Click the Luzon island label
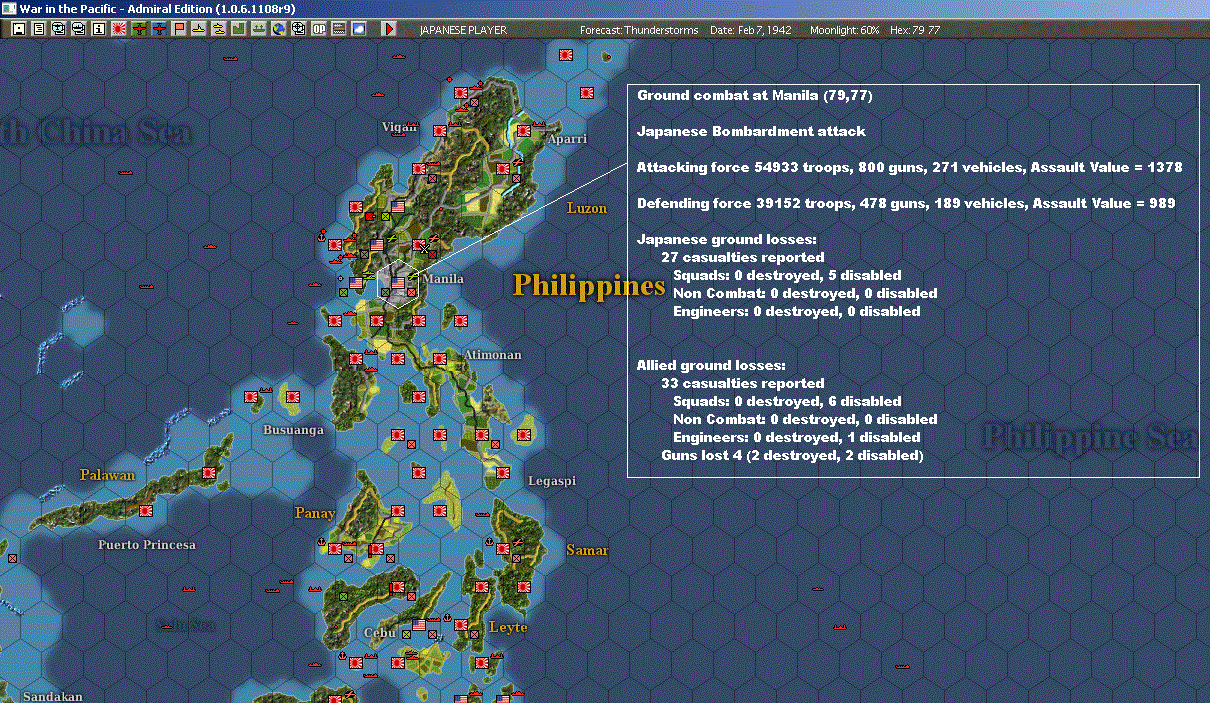The image size is (1210, 703). (x=587, y=208)
